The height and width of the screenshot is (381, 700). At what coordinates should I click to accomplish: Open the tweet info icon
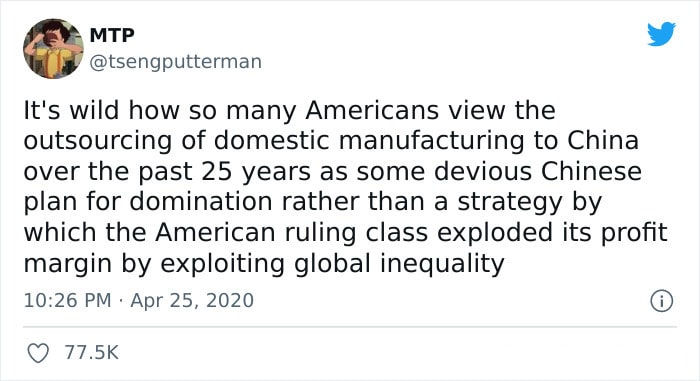[x=661, y=301]
